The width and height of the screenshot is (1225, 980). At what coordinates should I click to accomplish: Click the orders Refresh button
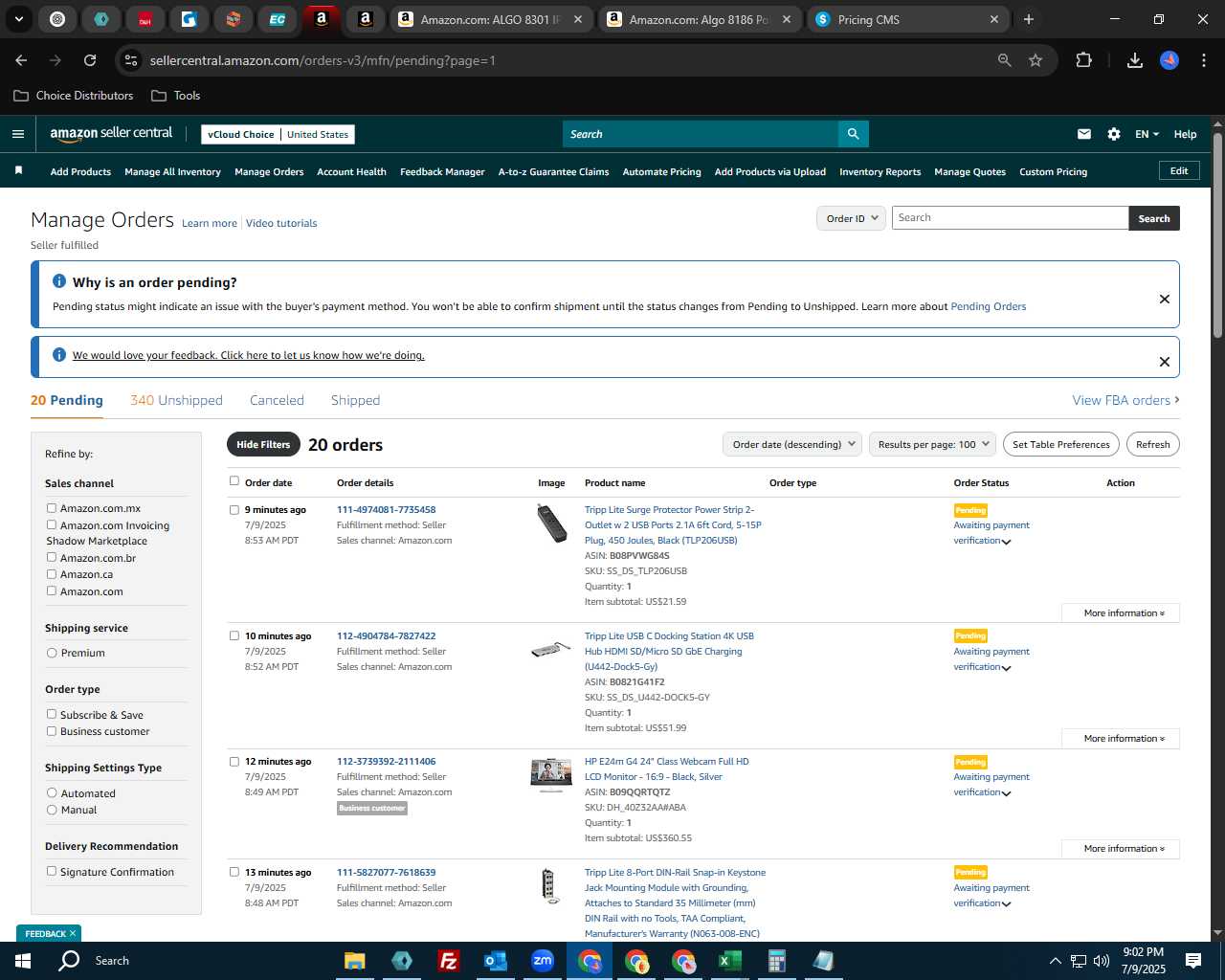[1152, 444]
